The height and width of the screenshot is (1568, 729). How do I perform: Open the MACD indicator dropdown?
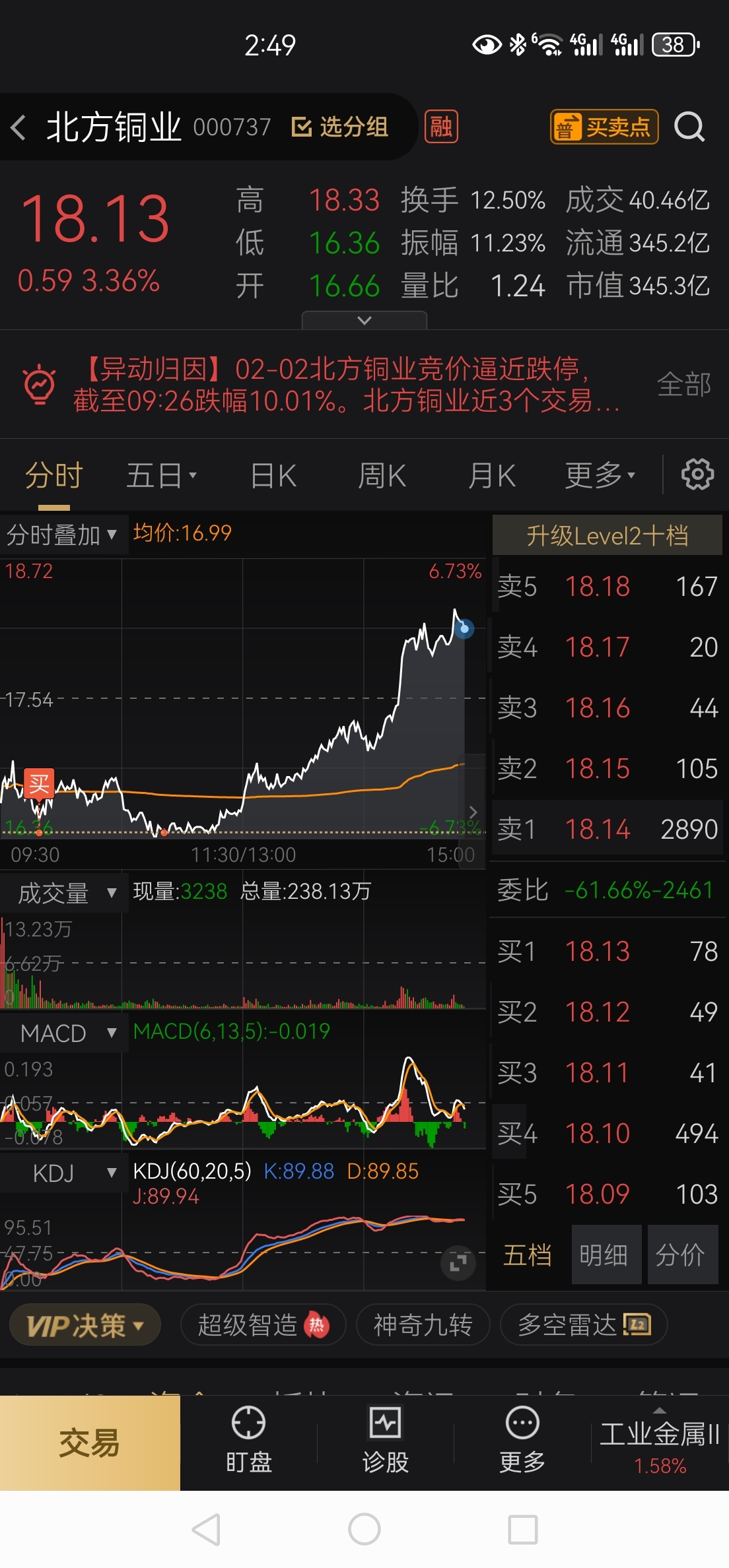[65, 1033]
